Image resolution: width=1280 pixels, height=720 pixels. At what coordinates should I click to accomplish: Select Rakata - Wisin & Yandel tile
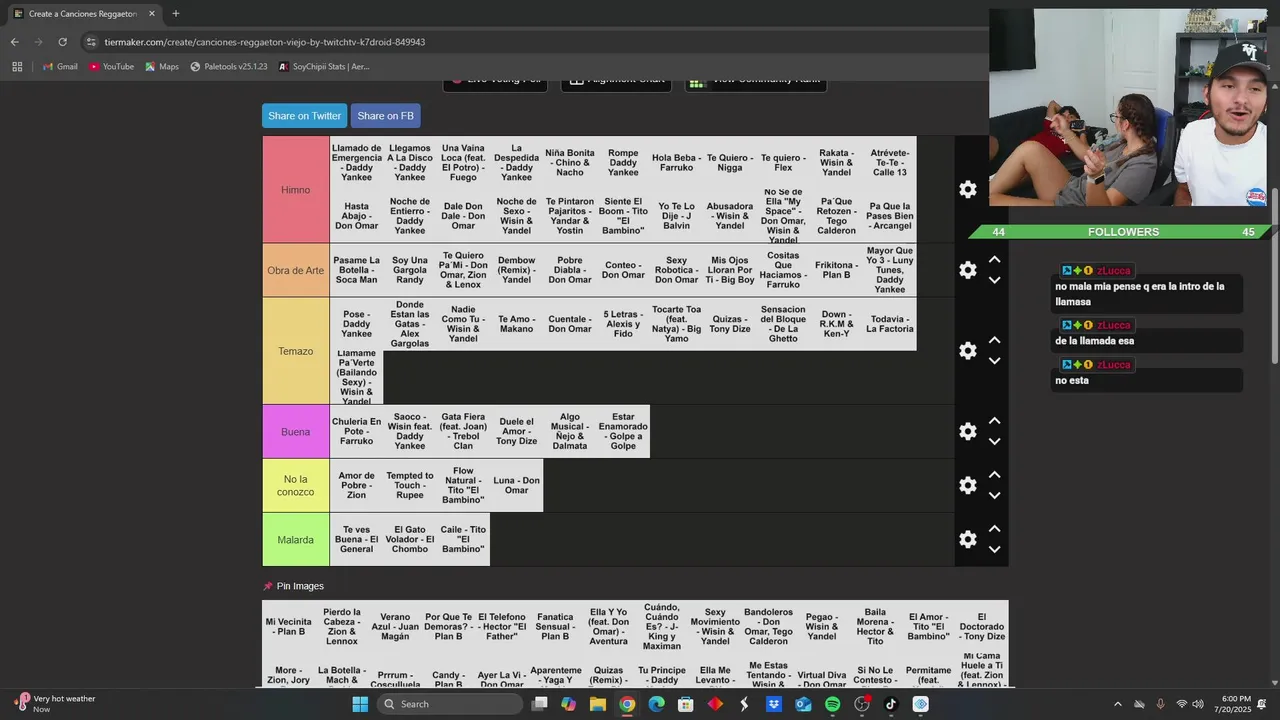point(836,162)
